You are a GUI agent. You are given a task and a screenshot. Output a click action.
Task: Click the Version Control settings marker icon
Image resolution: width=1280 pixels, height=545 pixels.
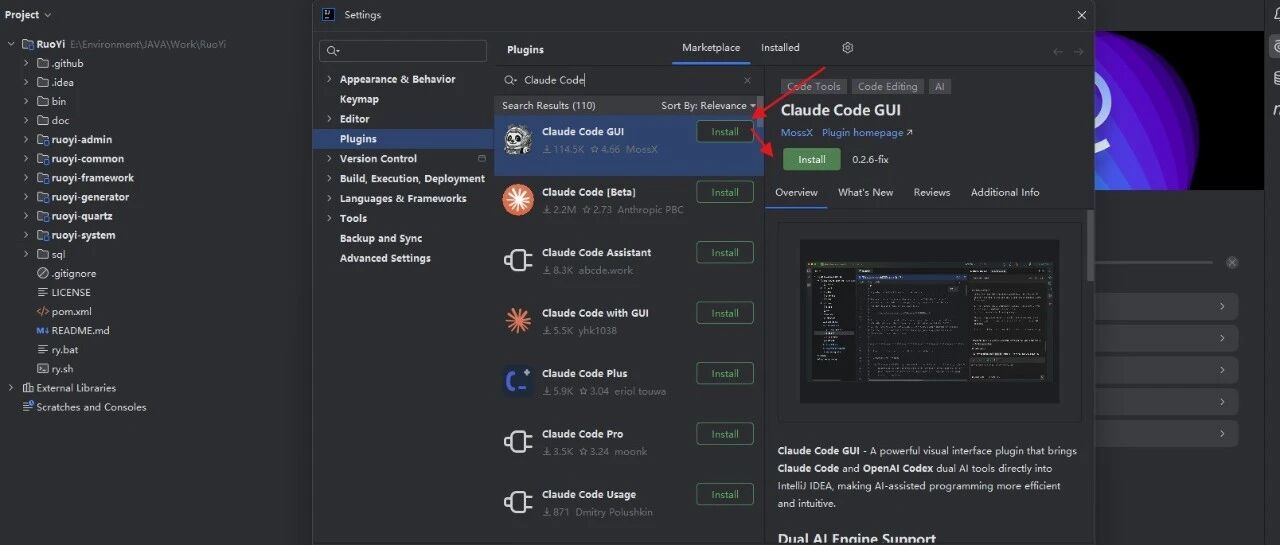coord(482,158)
